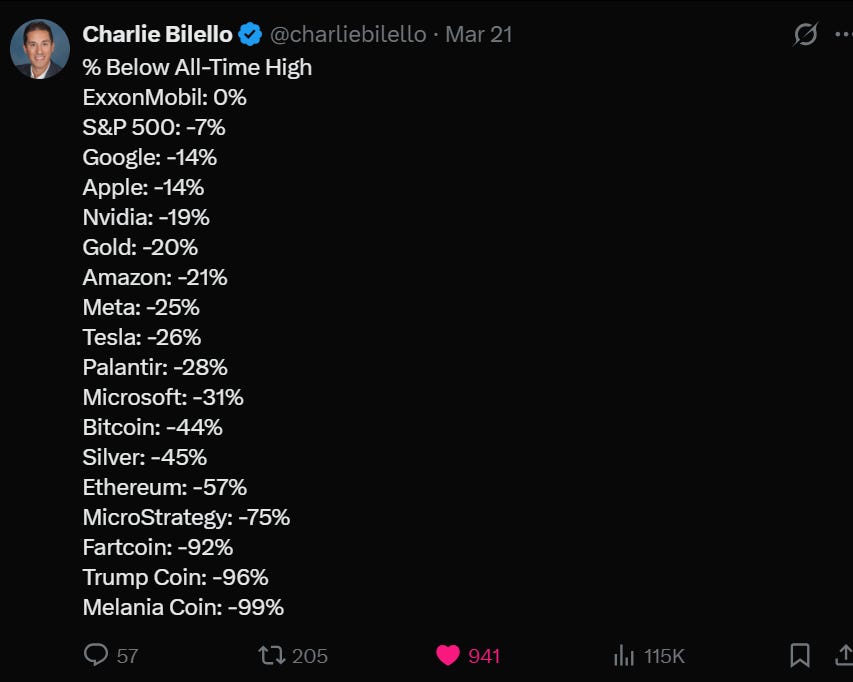Open the @charliebilello handle link
The image size is (853, 682).
[348, 34]
